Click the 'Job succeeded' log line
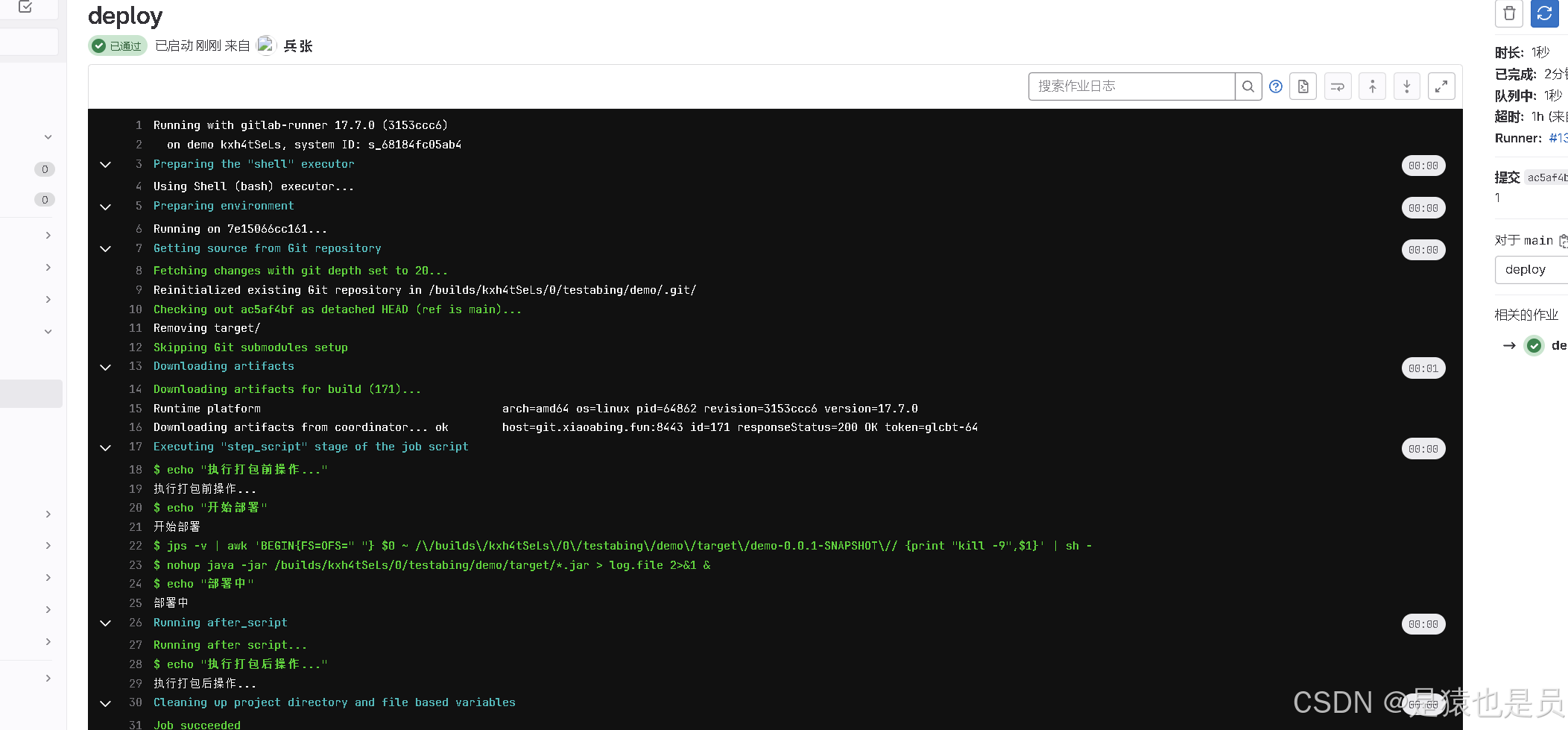 [197, 724]
